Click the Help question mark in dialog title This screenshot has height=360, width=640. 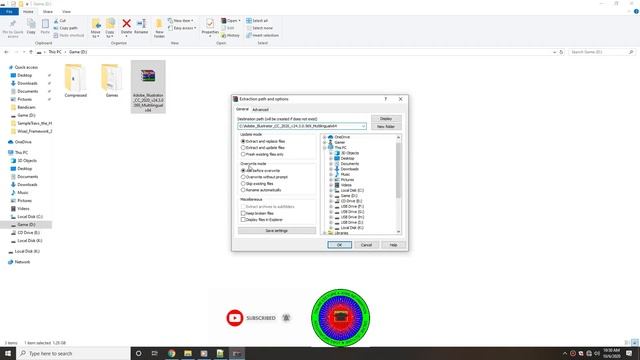385,99
